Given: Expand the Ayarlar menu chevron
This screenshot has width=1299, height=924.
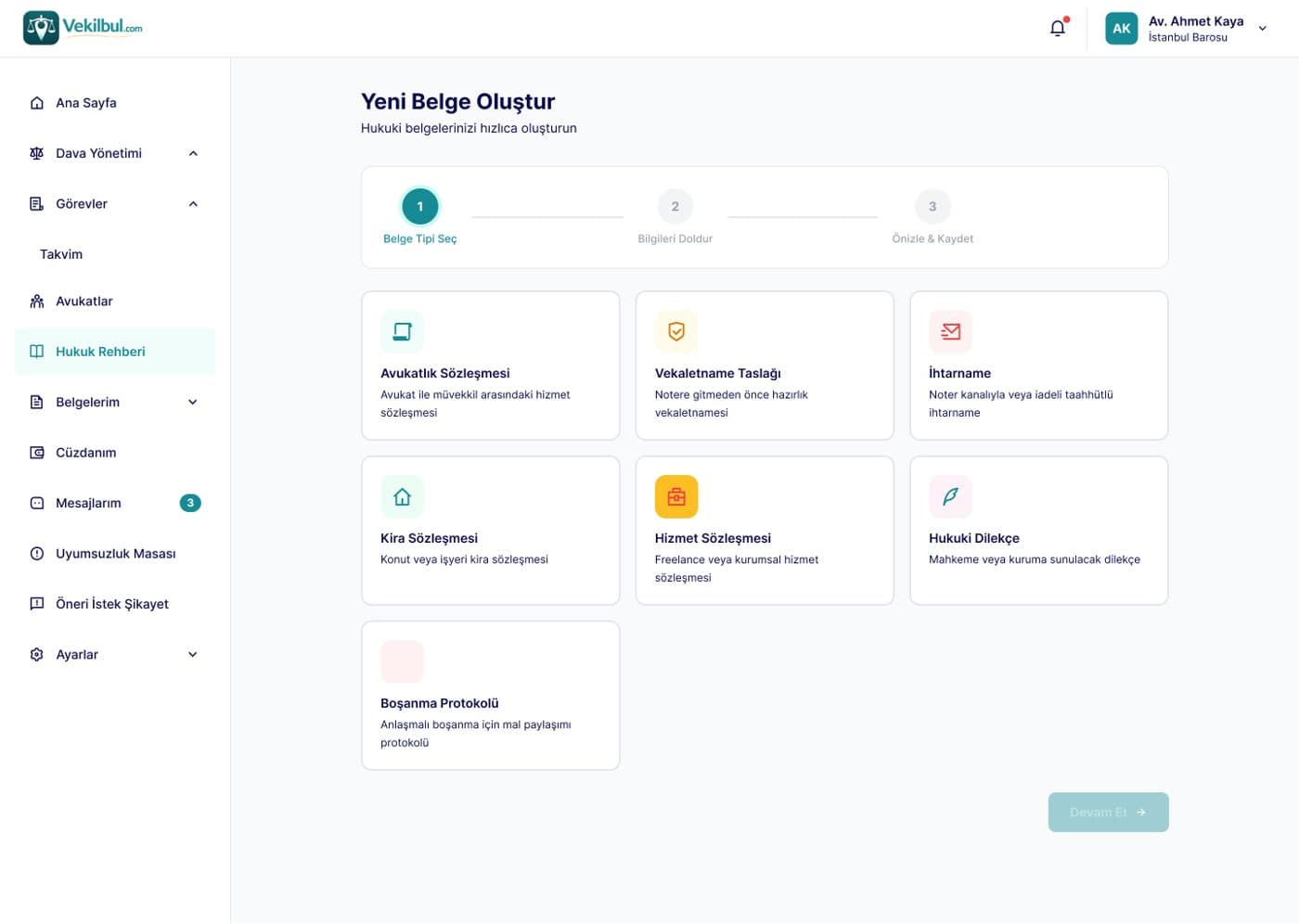Looking at the screenshot, I should [x=193, y=654].
